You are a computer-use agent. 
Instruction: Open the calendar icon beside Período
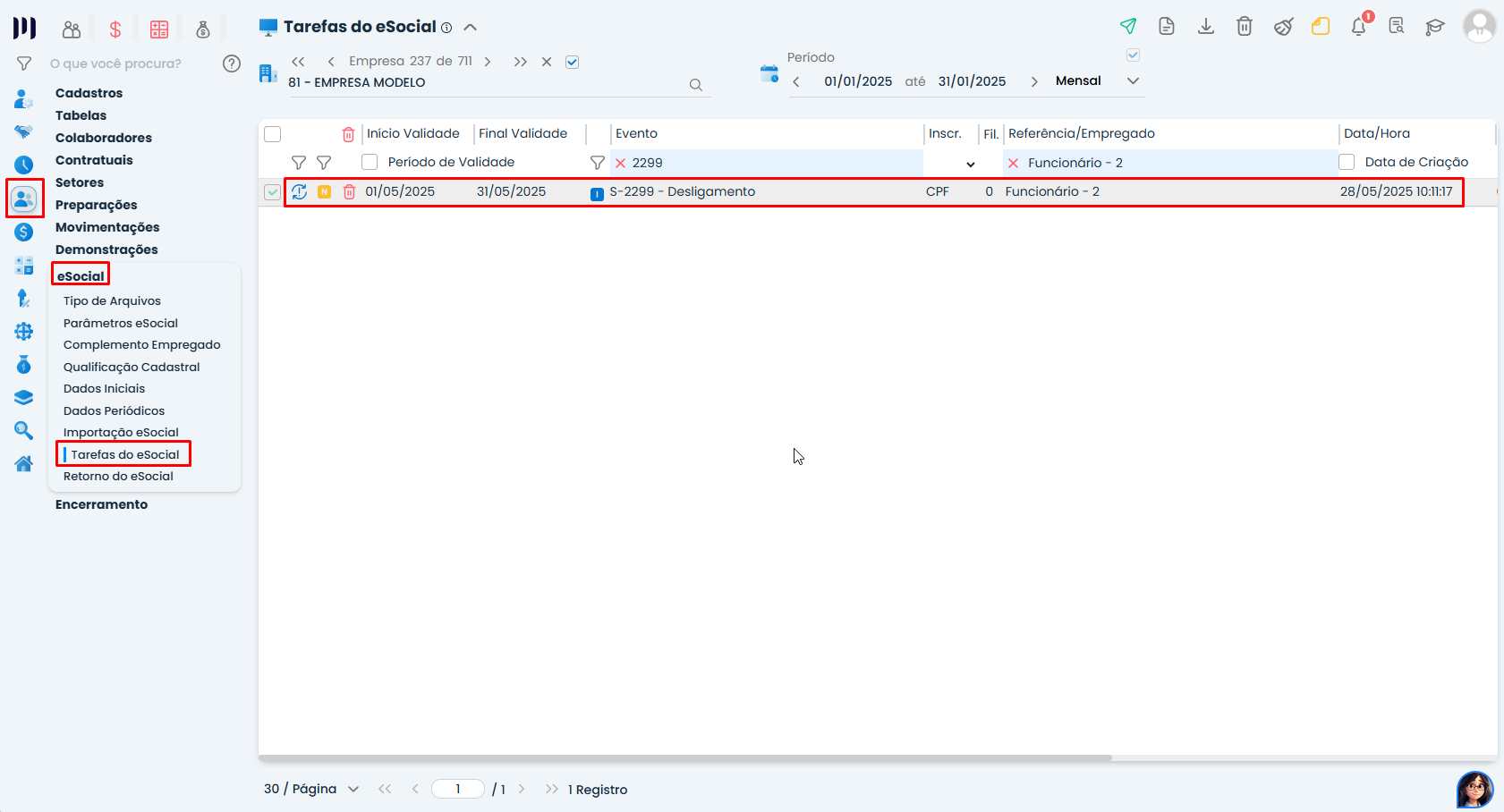(769, 73)
